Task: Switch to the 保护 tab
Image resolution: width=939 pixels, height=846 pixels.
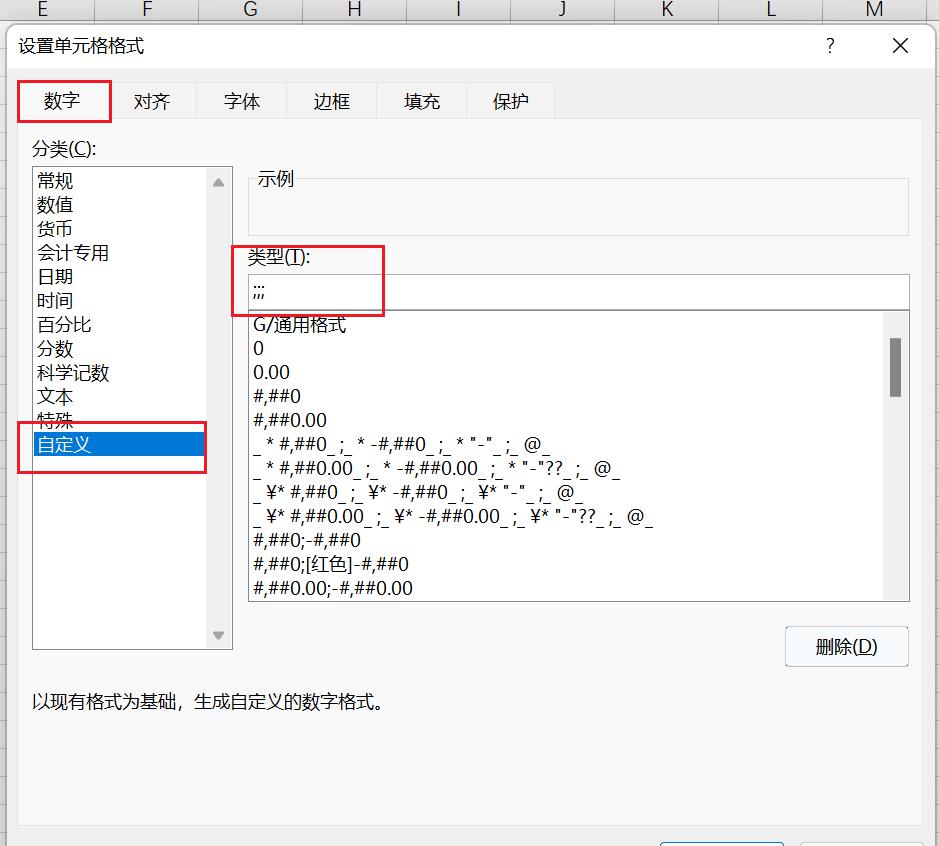Action: tap(511, 101)
